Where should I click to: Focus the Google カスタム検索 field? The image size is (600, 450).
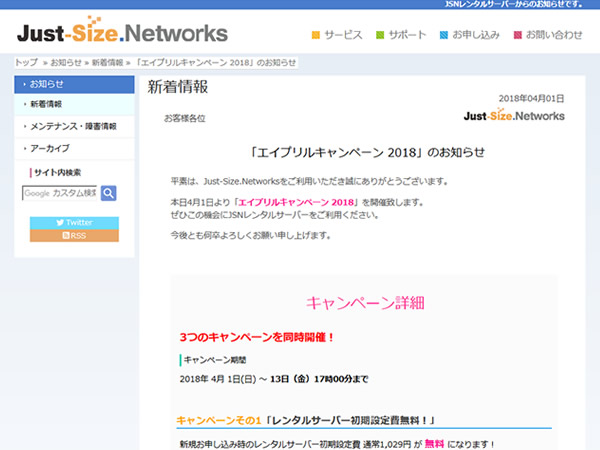pyautogui.click(x=60, y=193)
